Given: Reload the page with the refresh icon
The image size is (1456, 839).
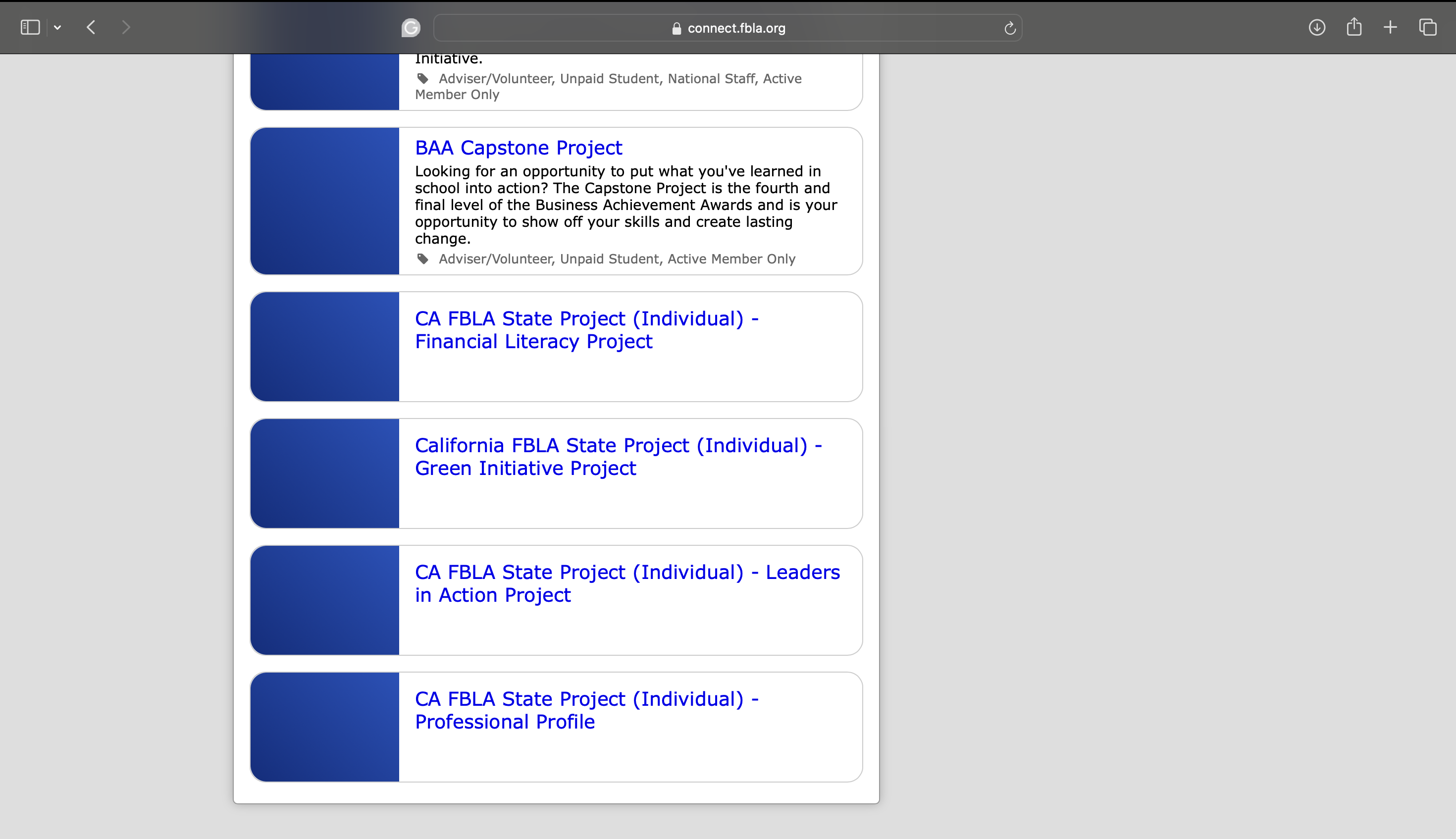Looking at the screenshot, I should 1009,28.
